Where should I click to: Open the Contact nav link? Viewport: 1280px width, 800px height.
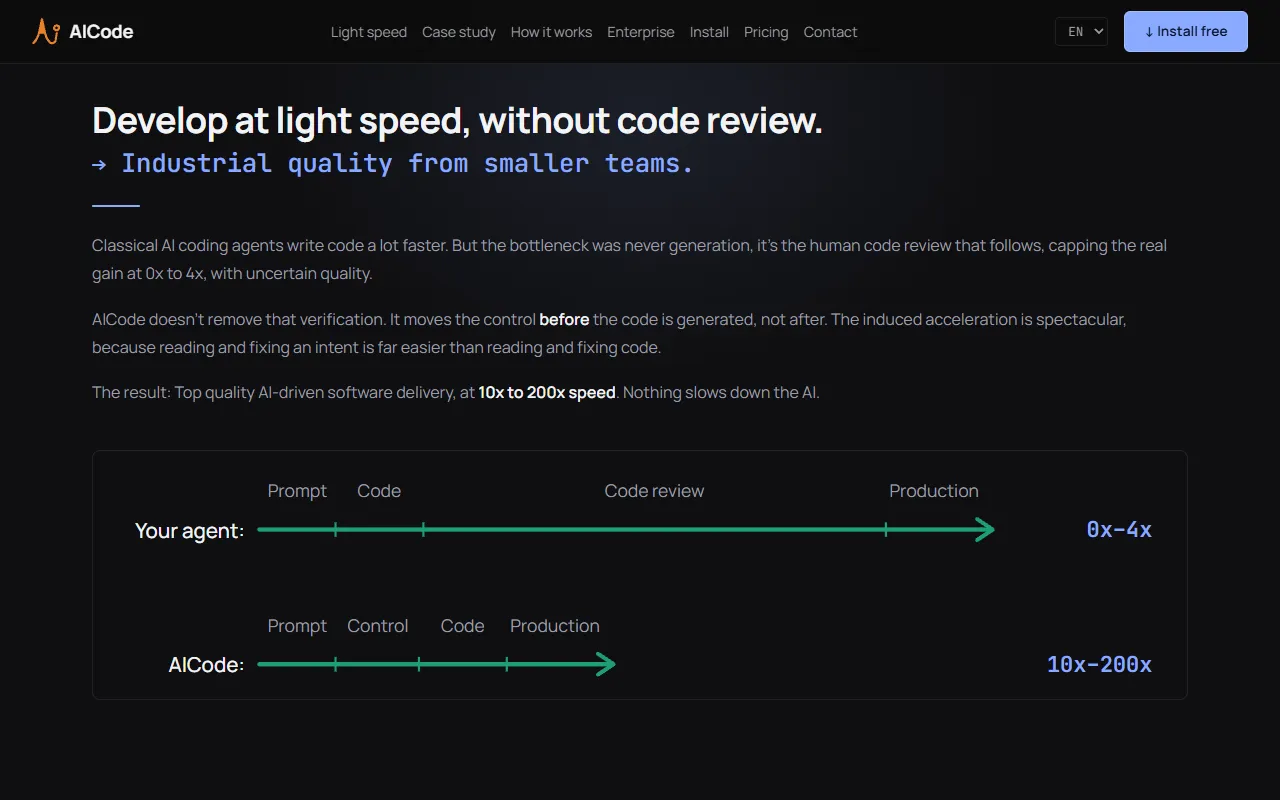coord(830,32)
